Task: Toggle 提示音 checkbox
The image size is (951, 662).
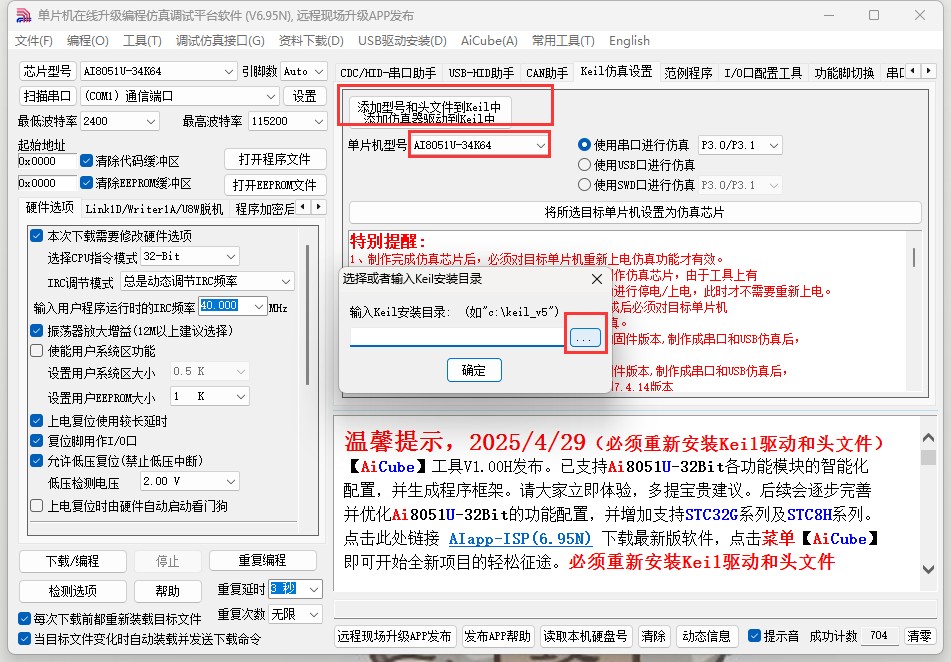Action: 754,635
